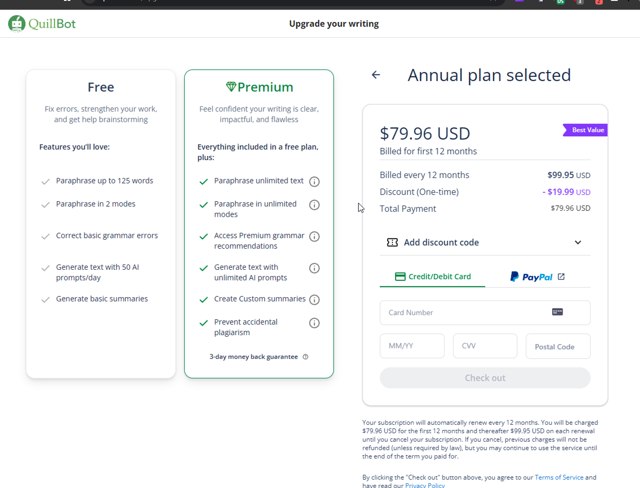Open the Terms of Service link

click(x=558, y=477)
